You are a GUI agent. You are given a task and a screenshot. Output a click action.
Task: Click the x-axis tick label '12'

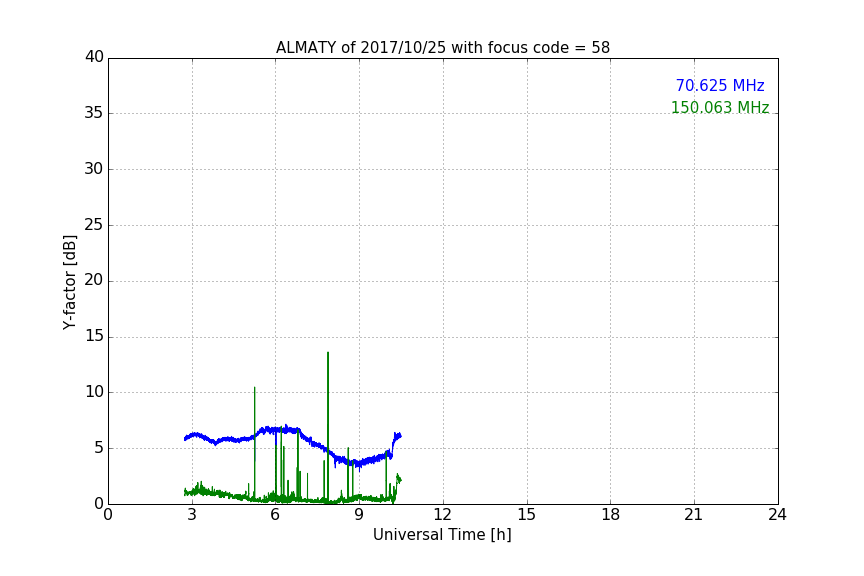(x=443, y=515)
